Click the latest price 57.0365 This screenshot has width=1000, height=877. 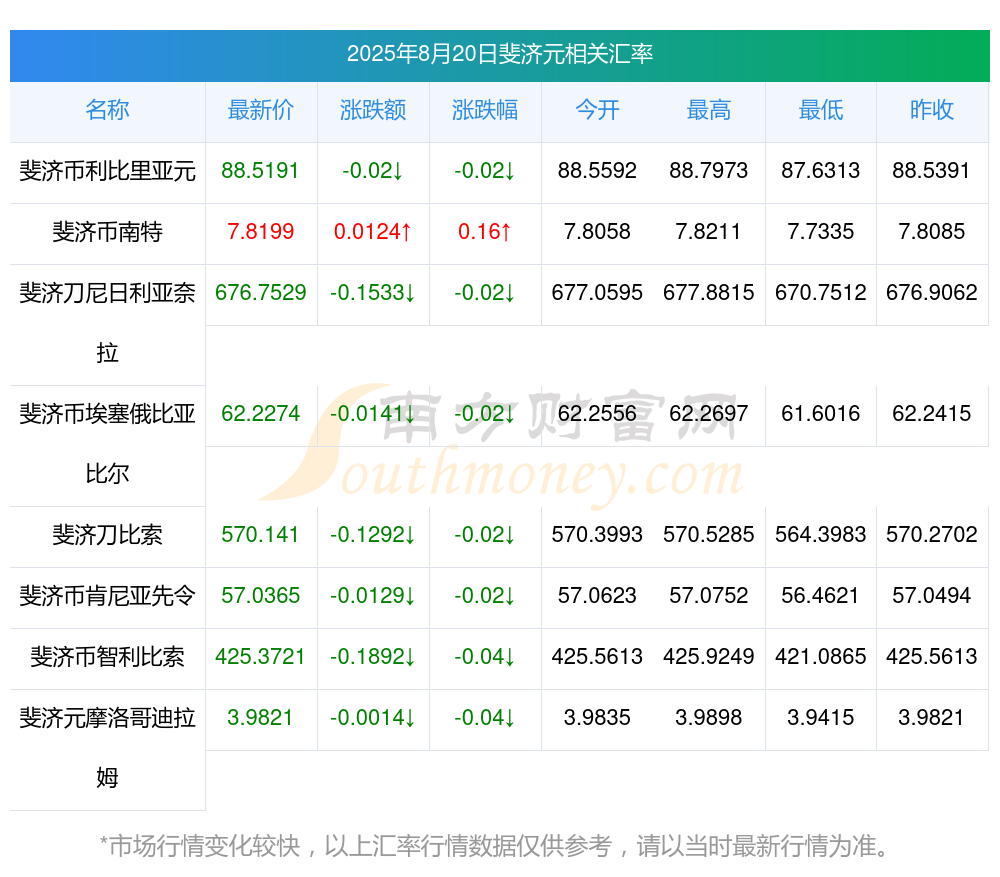point(260,595)
